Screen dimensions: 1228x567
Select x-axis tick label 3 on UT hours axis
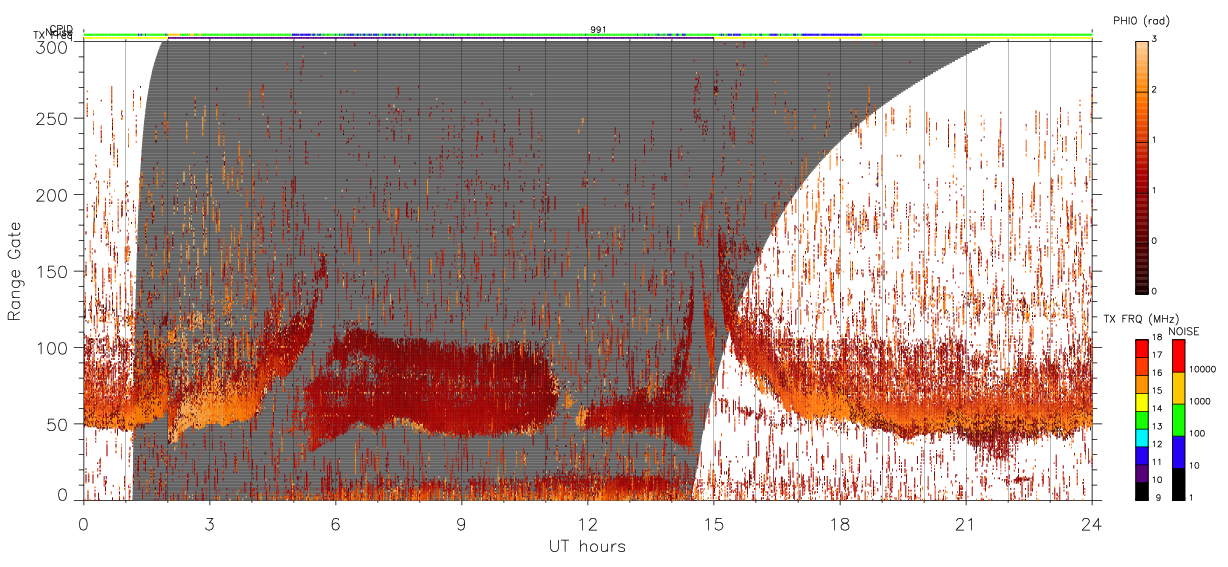pos(209,522)
